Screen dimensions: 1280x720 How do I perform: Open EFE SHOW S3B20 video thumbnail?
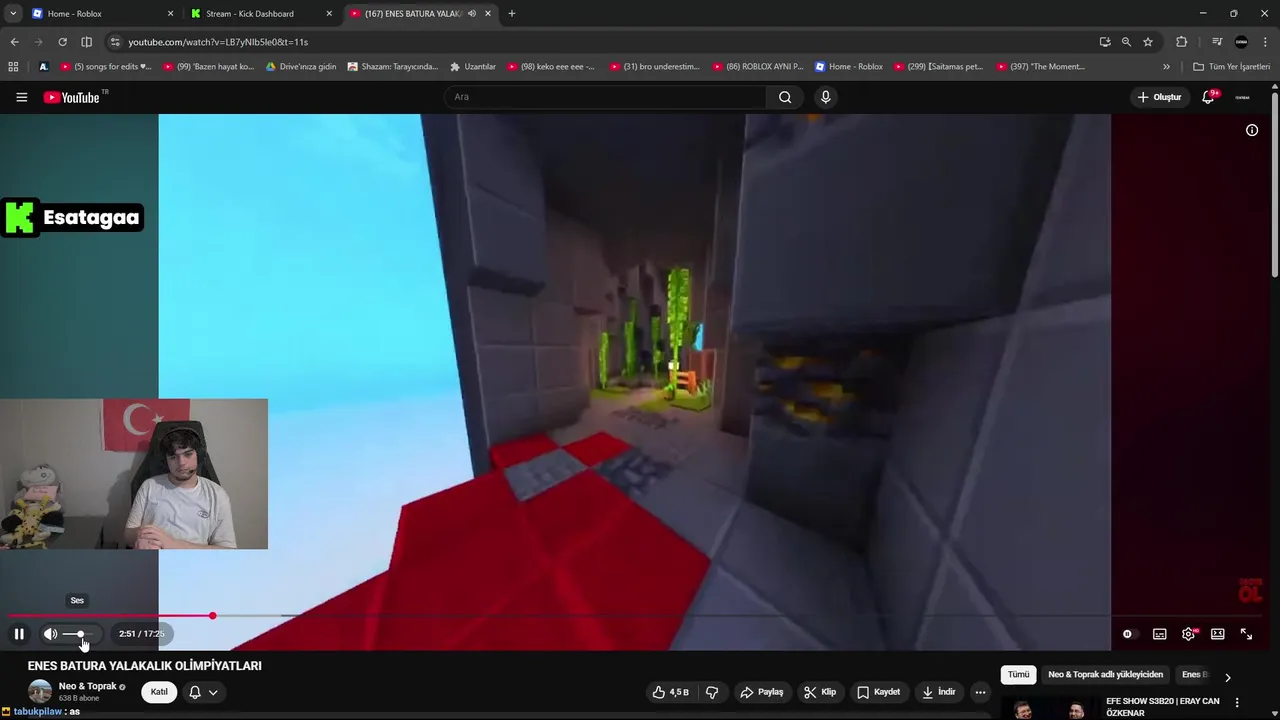[x=1050, y=707]
